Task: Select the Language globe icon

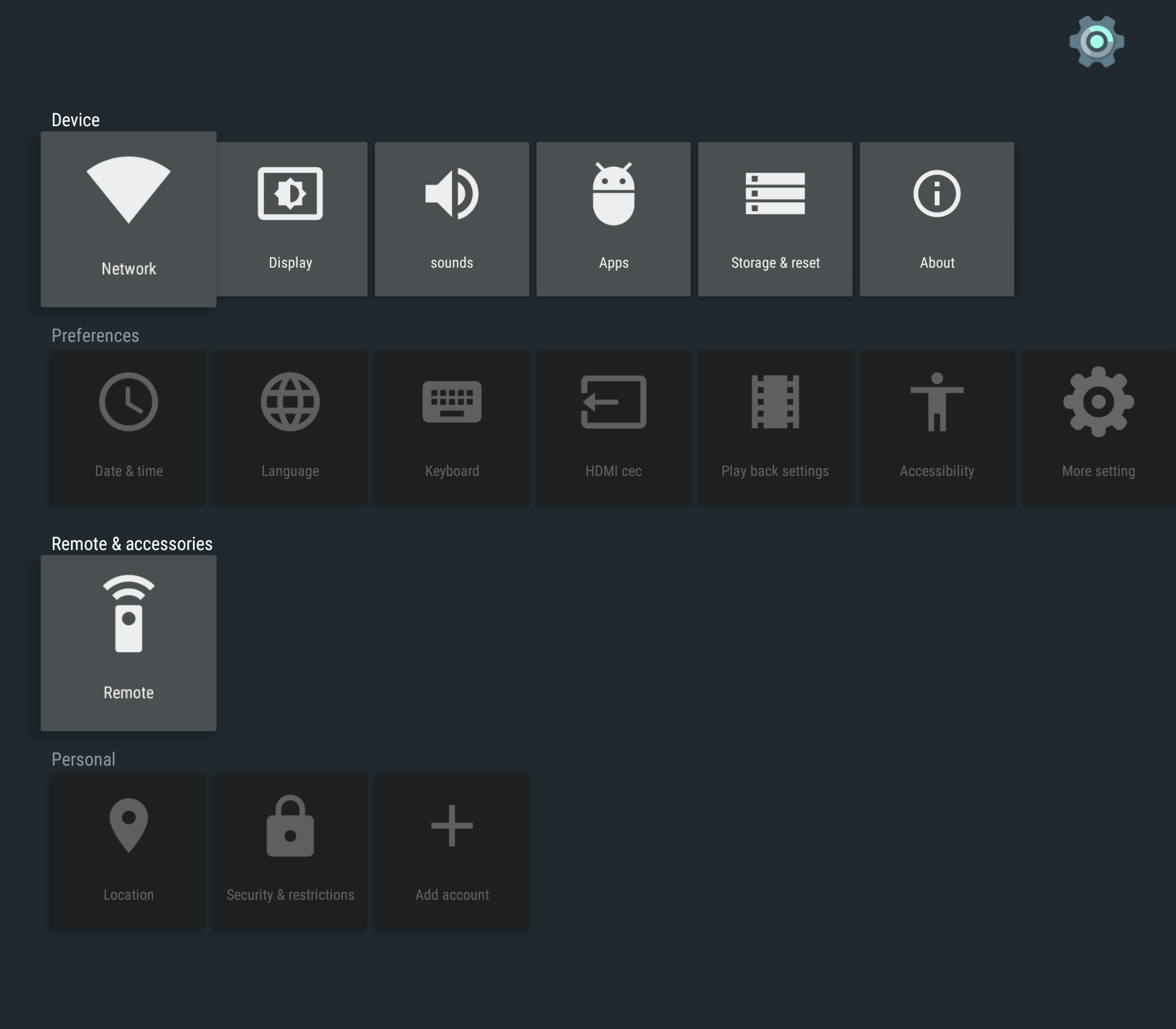Action: point(290,402)
